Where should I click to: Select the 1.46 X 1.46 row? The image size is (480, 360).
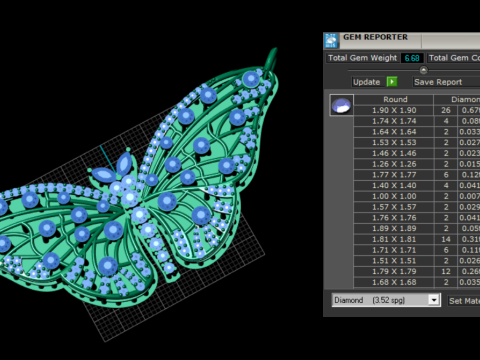click(417, 153)
